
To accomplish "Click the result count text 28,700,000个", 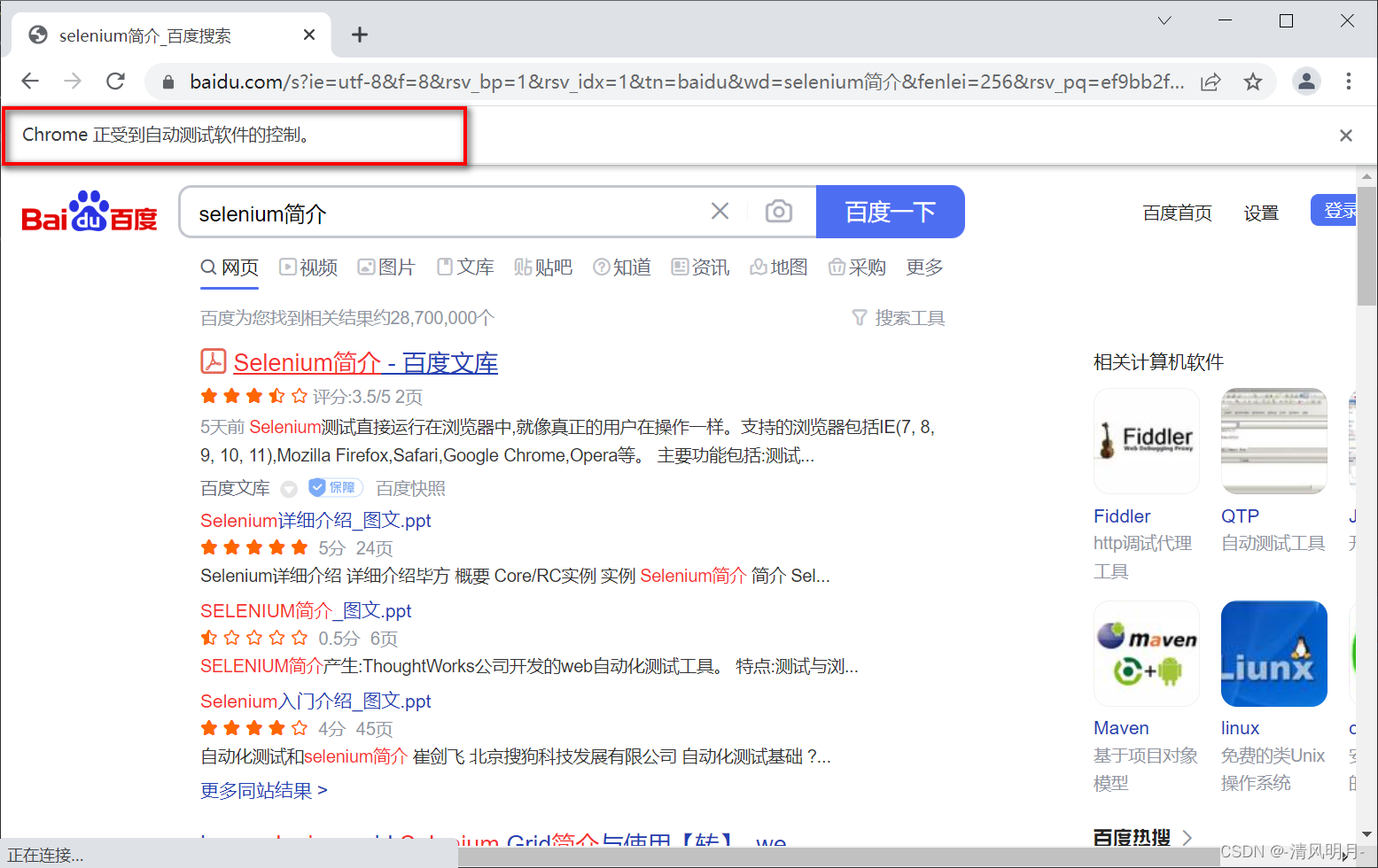I will pyautogui.click(x=441, y=318).
